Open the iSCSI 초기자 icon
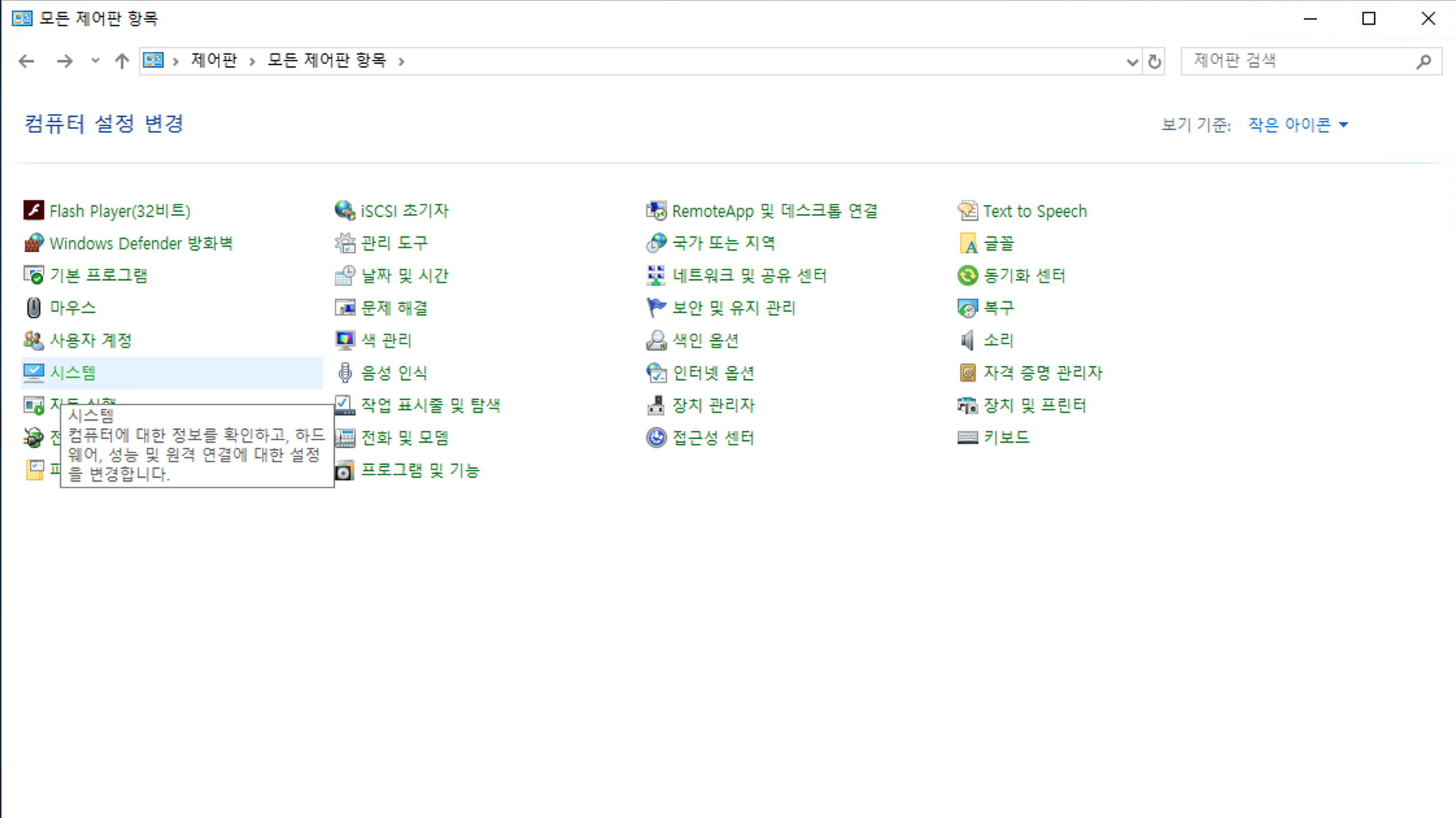Viewport: 1456px width, 818px height. tap(345, 210)
